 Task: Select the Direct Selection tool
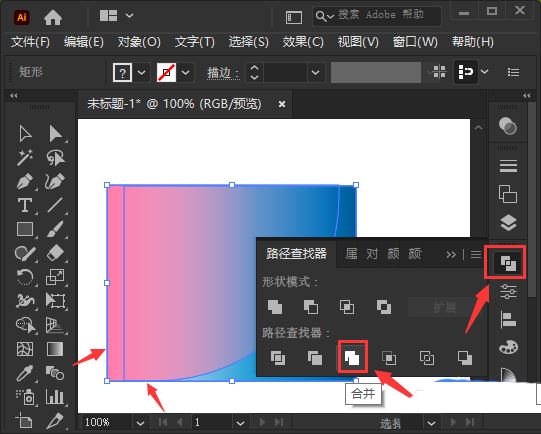56,134
